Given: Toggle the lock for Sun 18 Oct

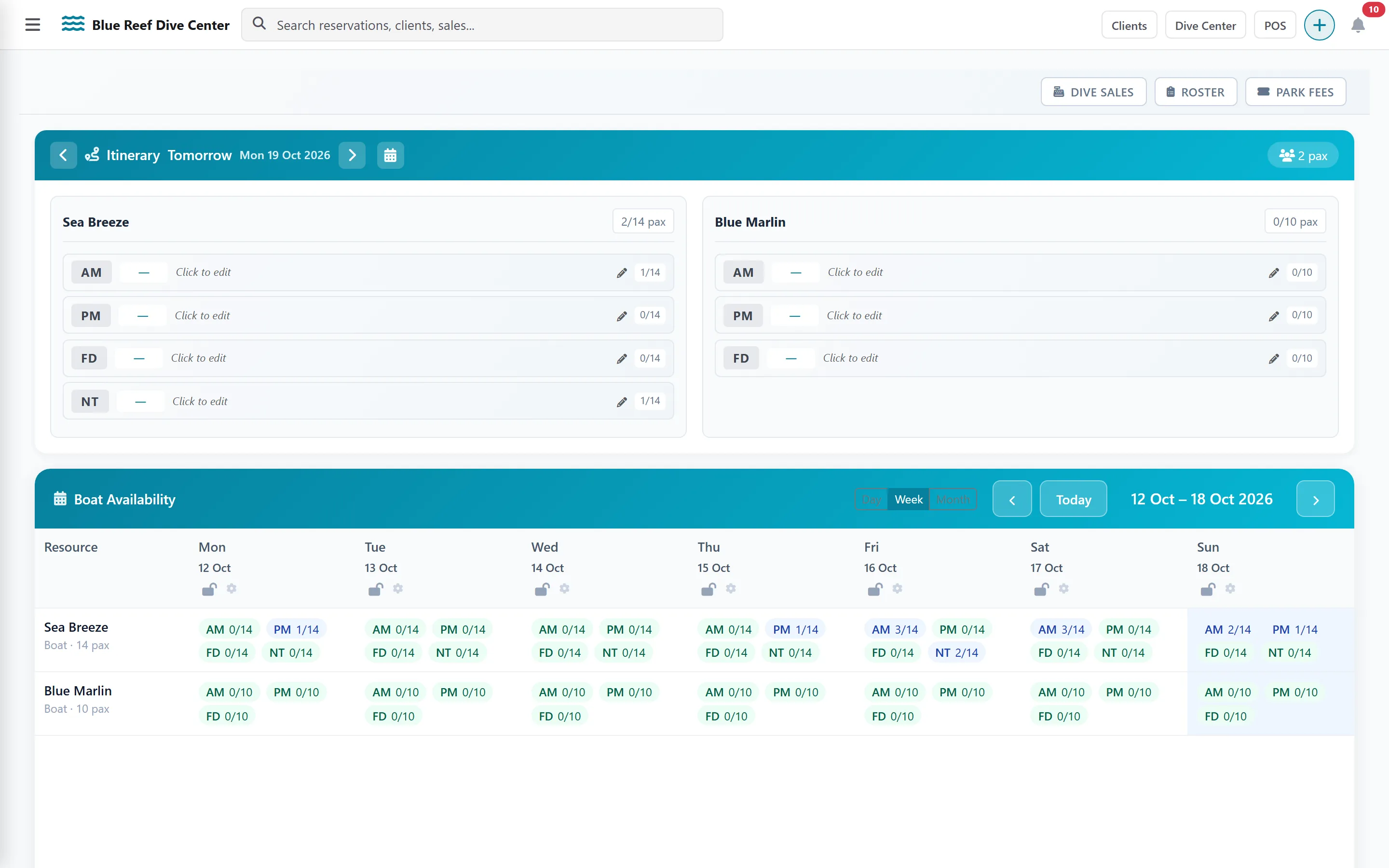Looking at the screenshot, I should 1208,589.
